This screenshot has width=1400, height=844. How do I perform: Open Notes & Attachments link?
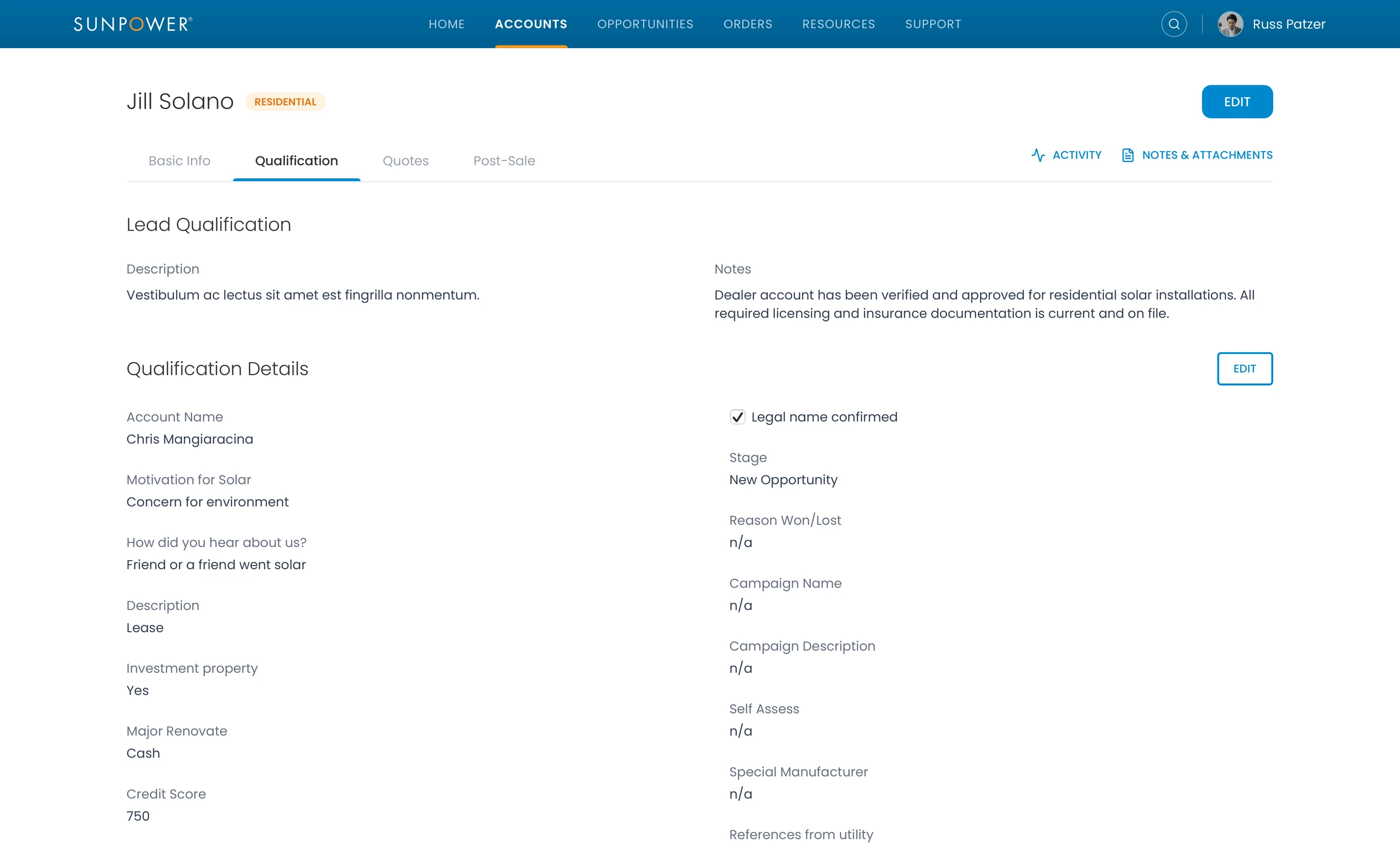coord(1207,155)
